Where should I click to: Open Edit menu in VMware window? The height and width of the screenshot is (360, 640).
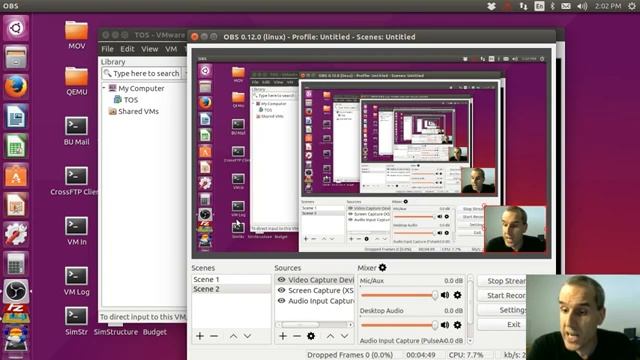tap(127, 49)
